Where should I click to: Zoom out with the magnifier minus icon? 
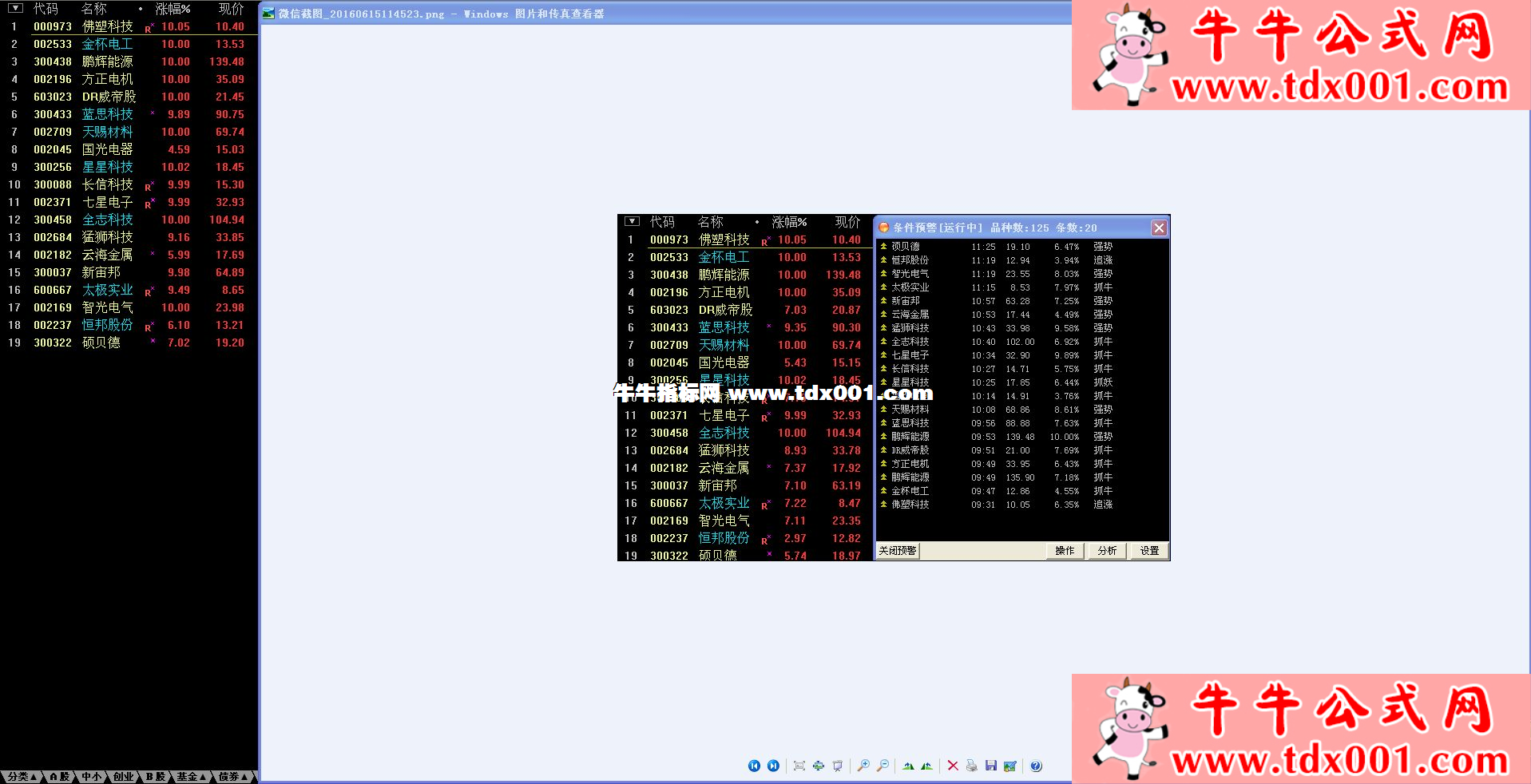pos(883,766)
